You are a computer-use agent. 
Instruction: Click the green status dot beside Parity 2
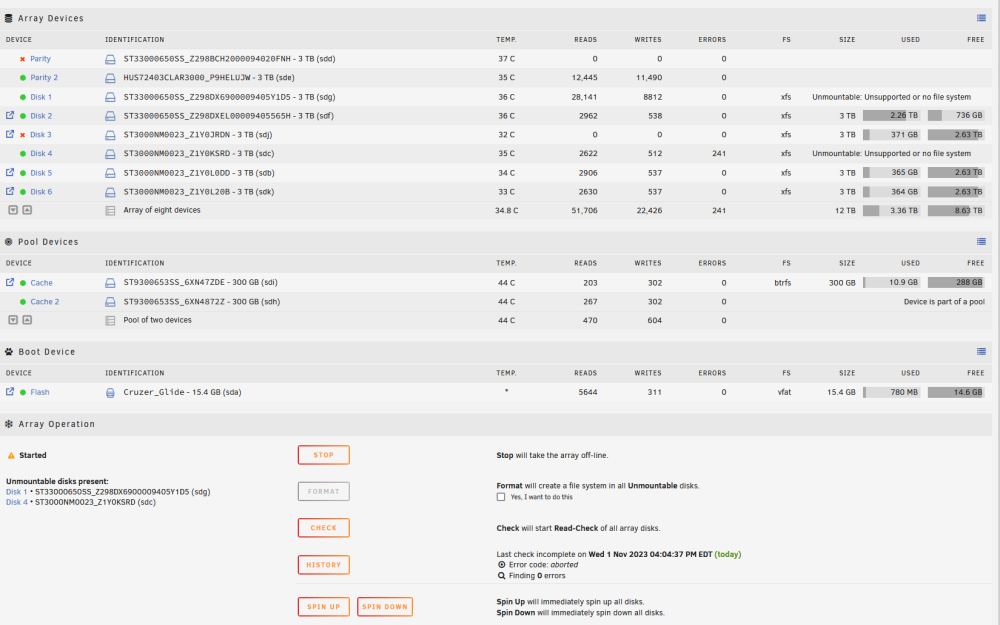point(22,78)
